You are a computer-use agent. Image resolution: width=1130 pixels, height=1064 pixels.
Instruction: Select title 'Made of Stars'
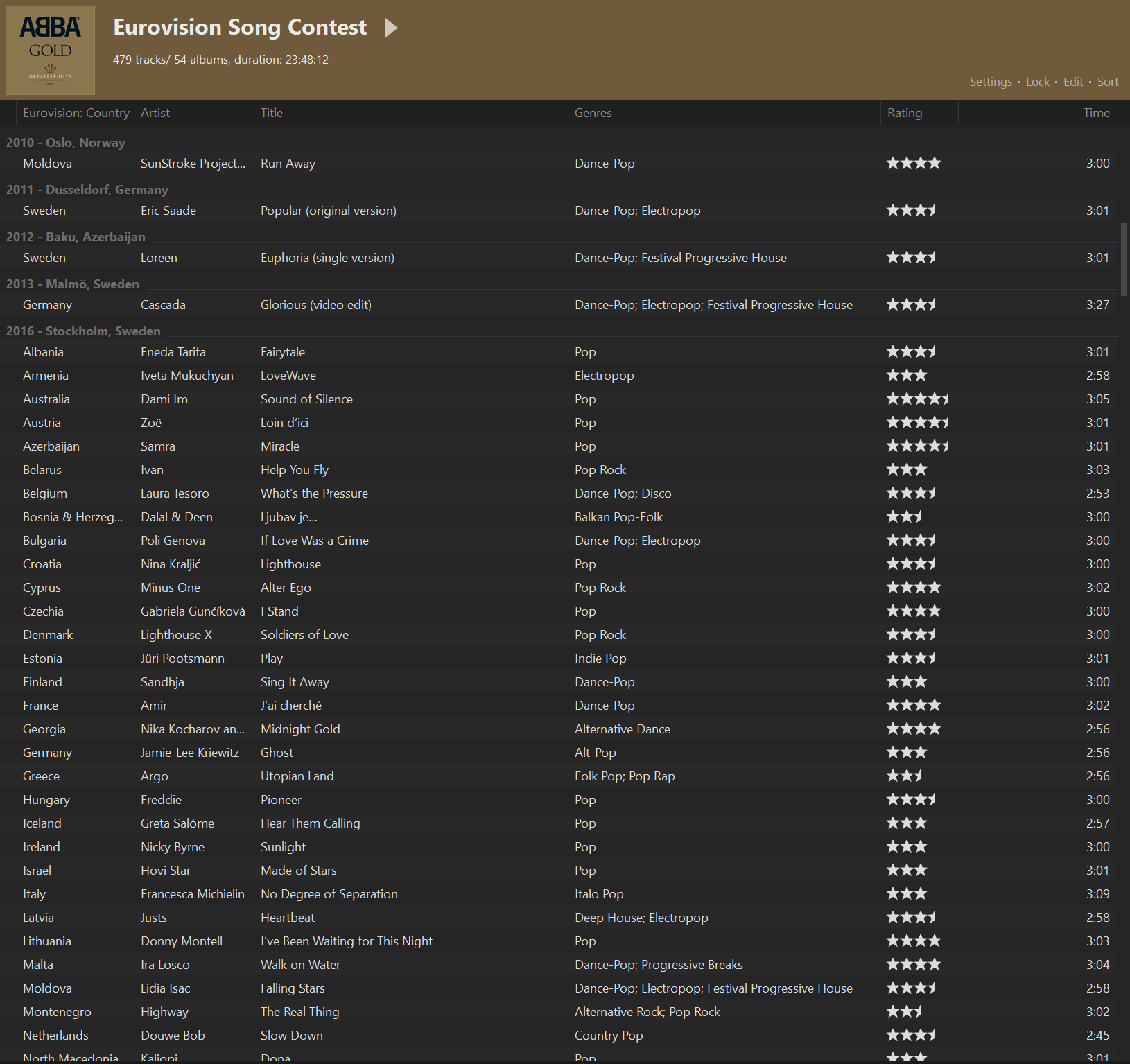pyautogui.click(x=299, y=871)
